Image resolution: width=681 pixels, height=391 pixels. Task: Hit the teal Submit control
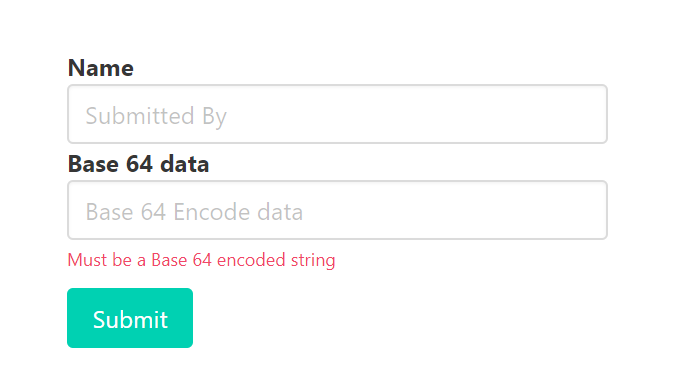coord(130,318)
